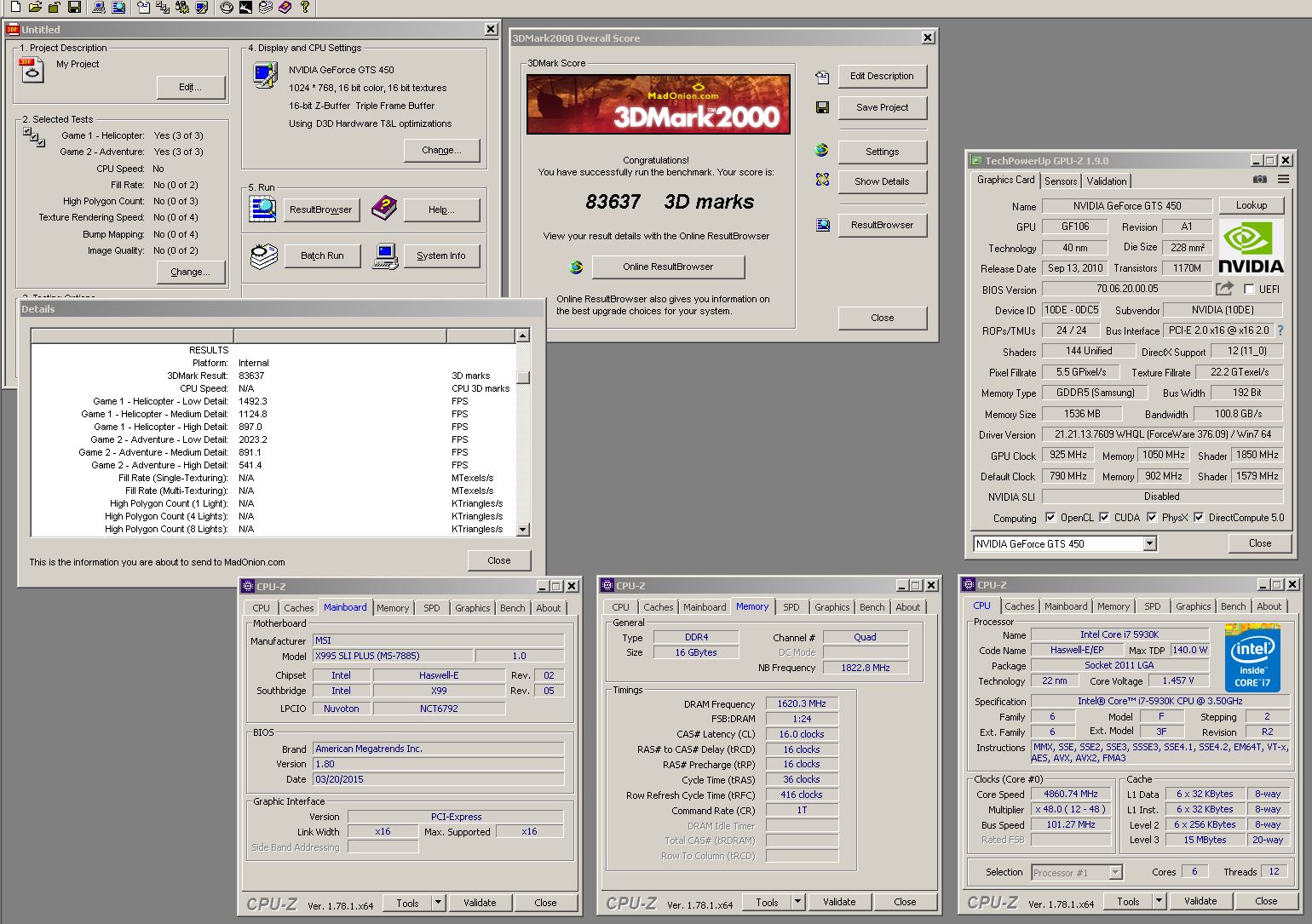This screenshot has width=1312, height=924.
Task: Click the Lookup button in GPU-Z
Action: pos(1251,205)
